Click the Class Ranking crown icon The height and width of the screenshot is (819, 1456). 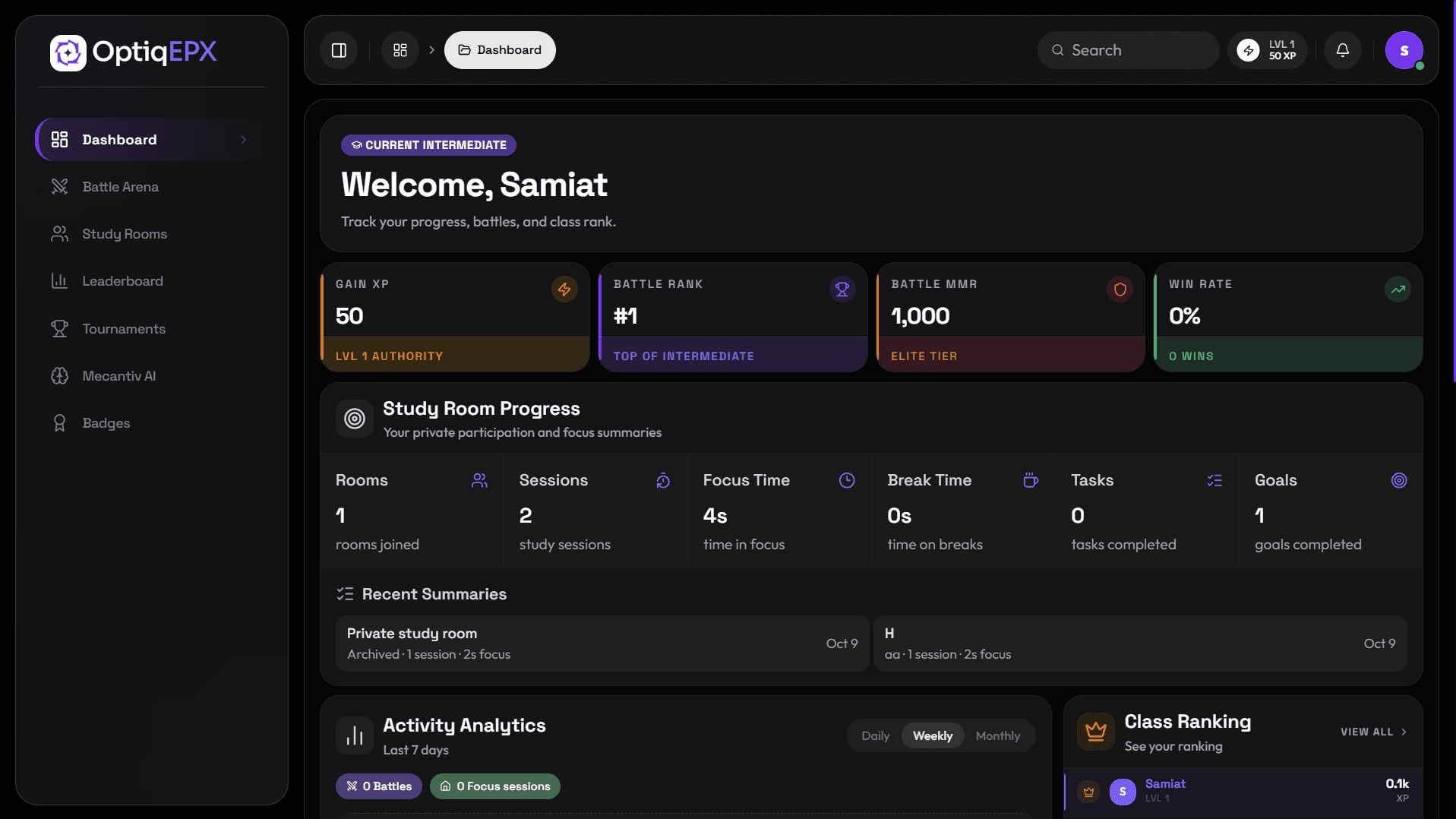pos(1095,732)
